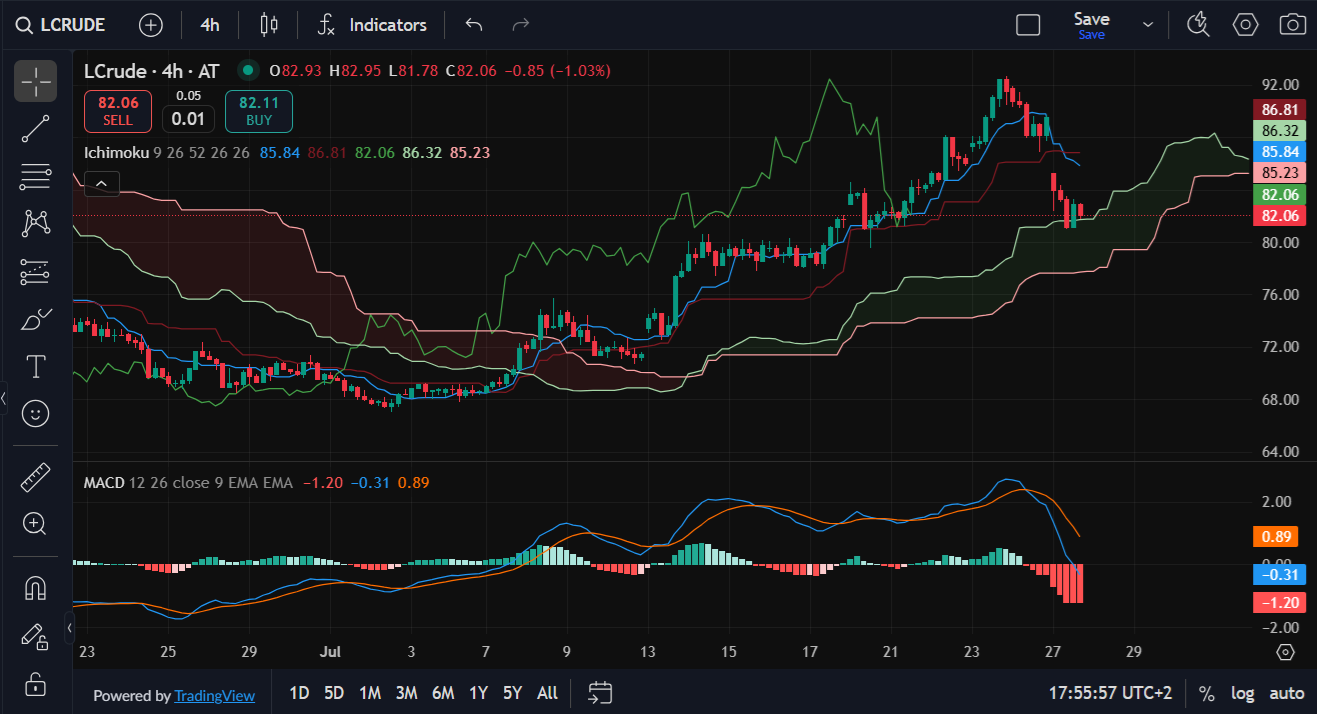1317x714 pixels.
Task: Change the 4h interval setting
Action: [210, 25]
